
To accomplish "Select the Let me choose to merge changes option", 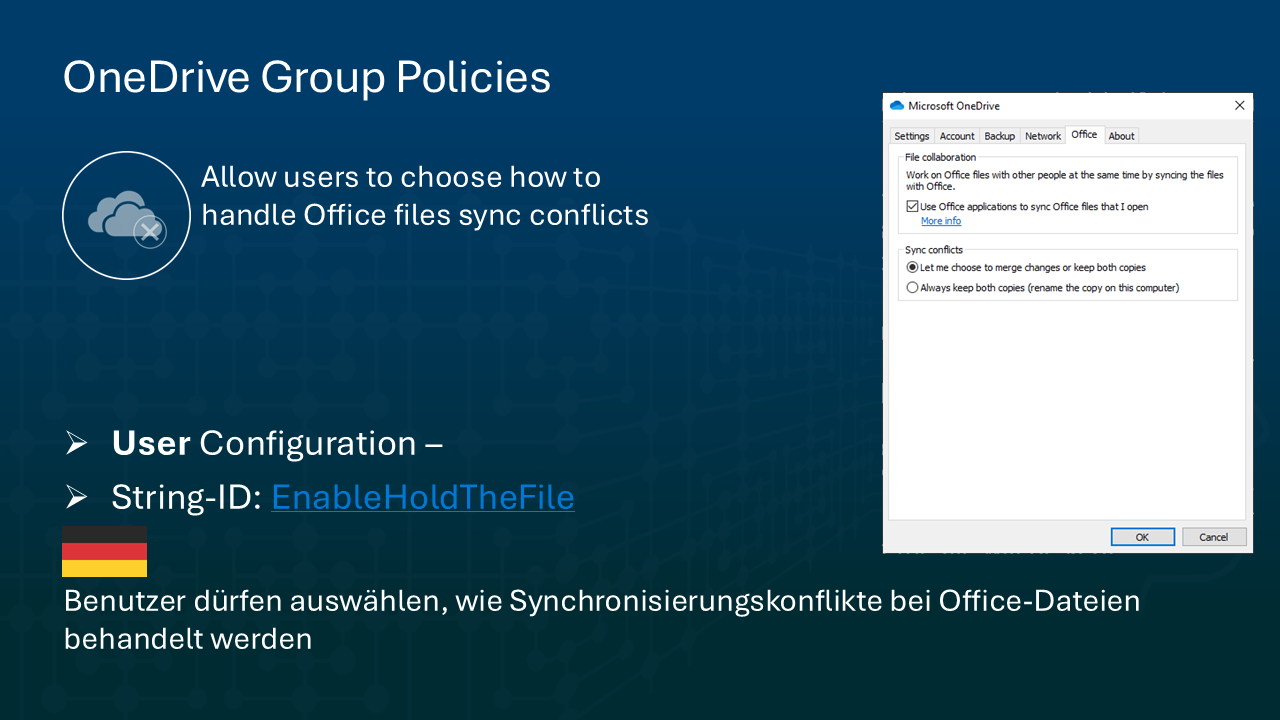I will click(912, 268).
